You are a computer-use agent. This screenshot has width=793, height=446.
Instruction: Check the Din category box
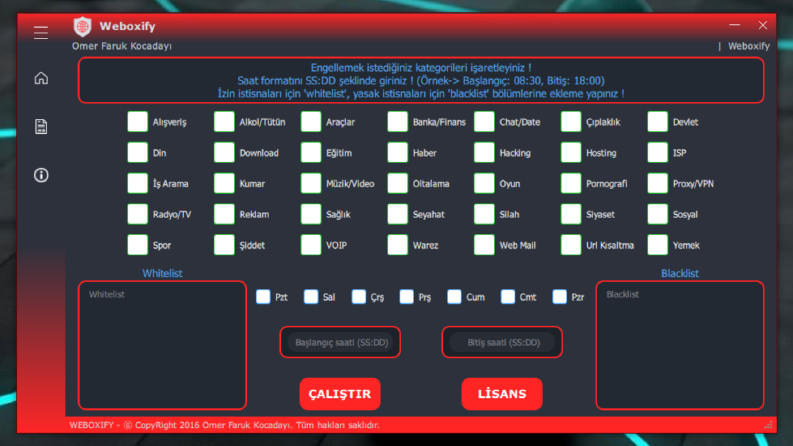pyautogui.click(x=137, y=153)
